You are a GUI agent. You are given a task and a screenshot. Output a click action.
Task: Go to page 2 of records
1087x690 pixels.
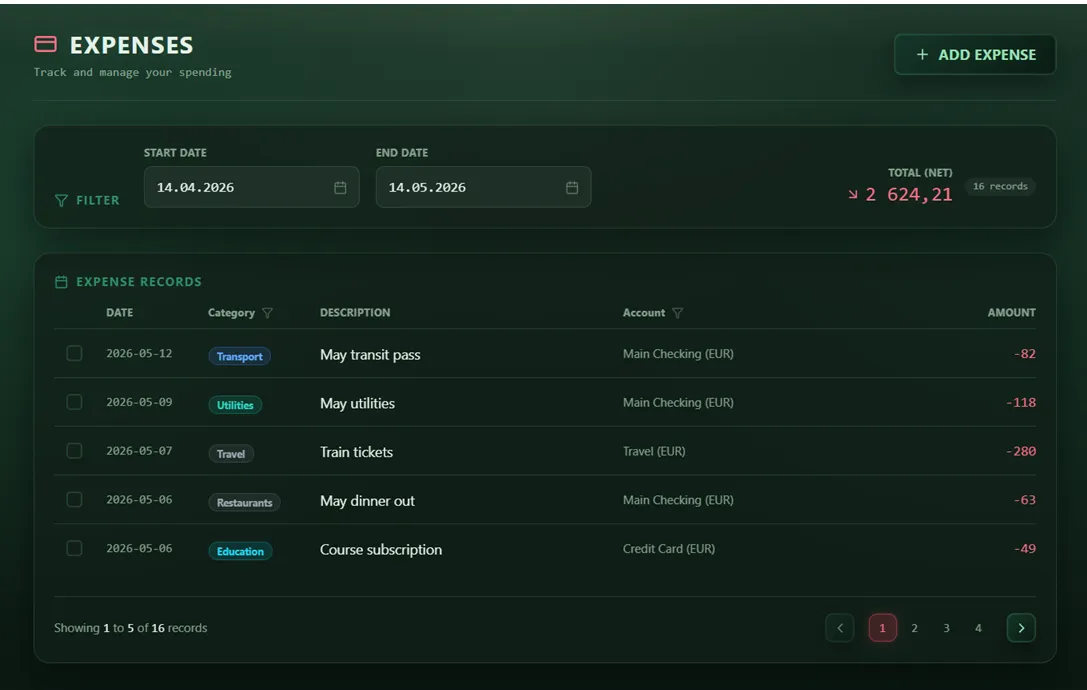(x=914, y=628)
